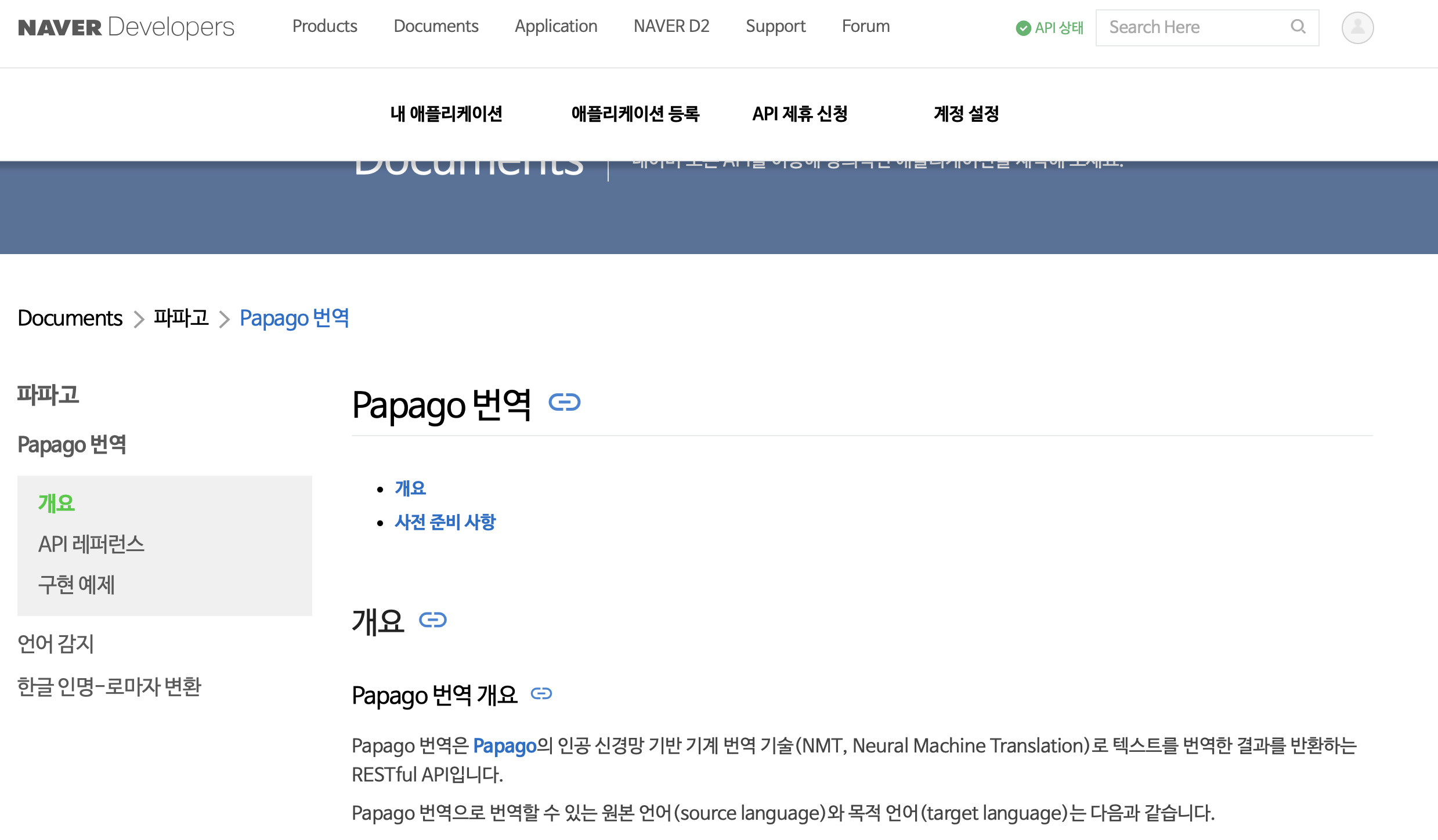Click 파파고 sidebar heading
The image size is (1438, 840).
point(48,394)
